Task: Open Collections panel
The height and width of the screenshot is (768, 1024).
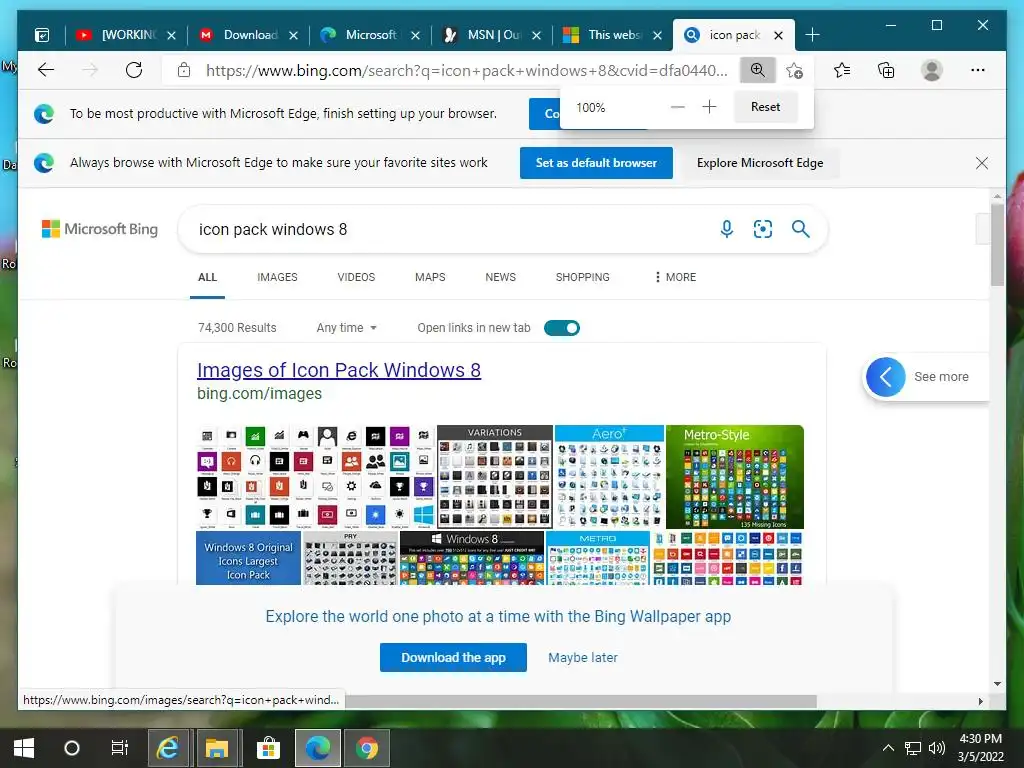Action: pyautogui.click(x=886, y=70)
